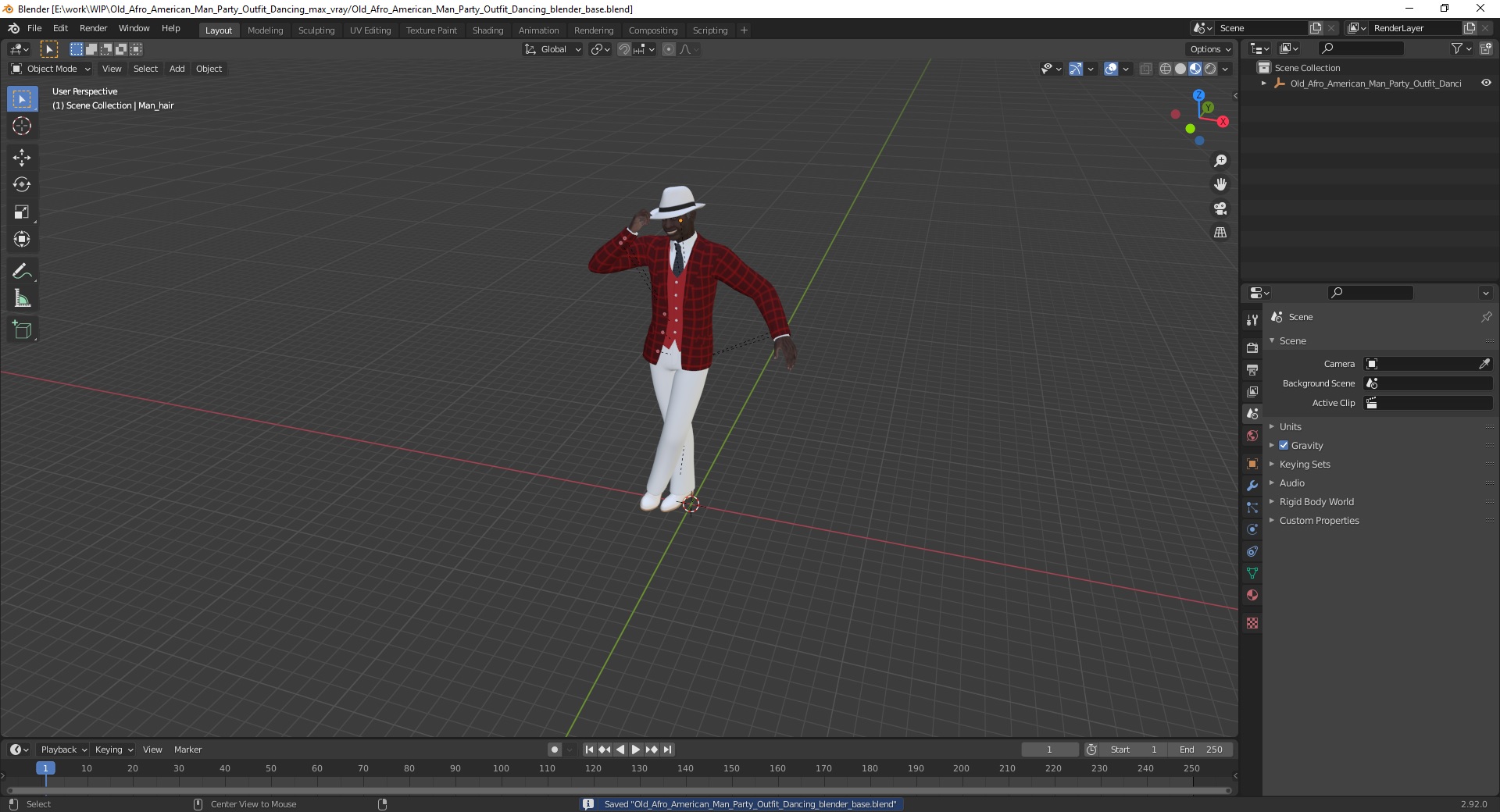Viewport: 1500px width, 812px height.
Task: Activate the Select Box tool
Action: coord(22,99)
